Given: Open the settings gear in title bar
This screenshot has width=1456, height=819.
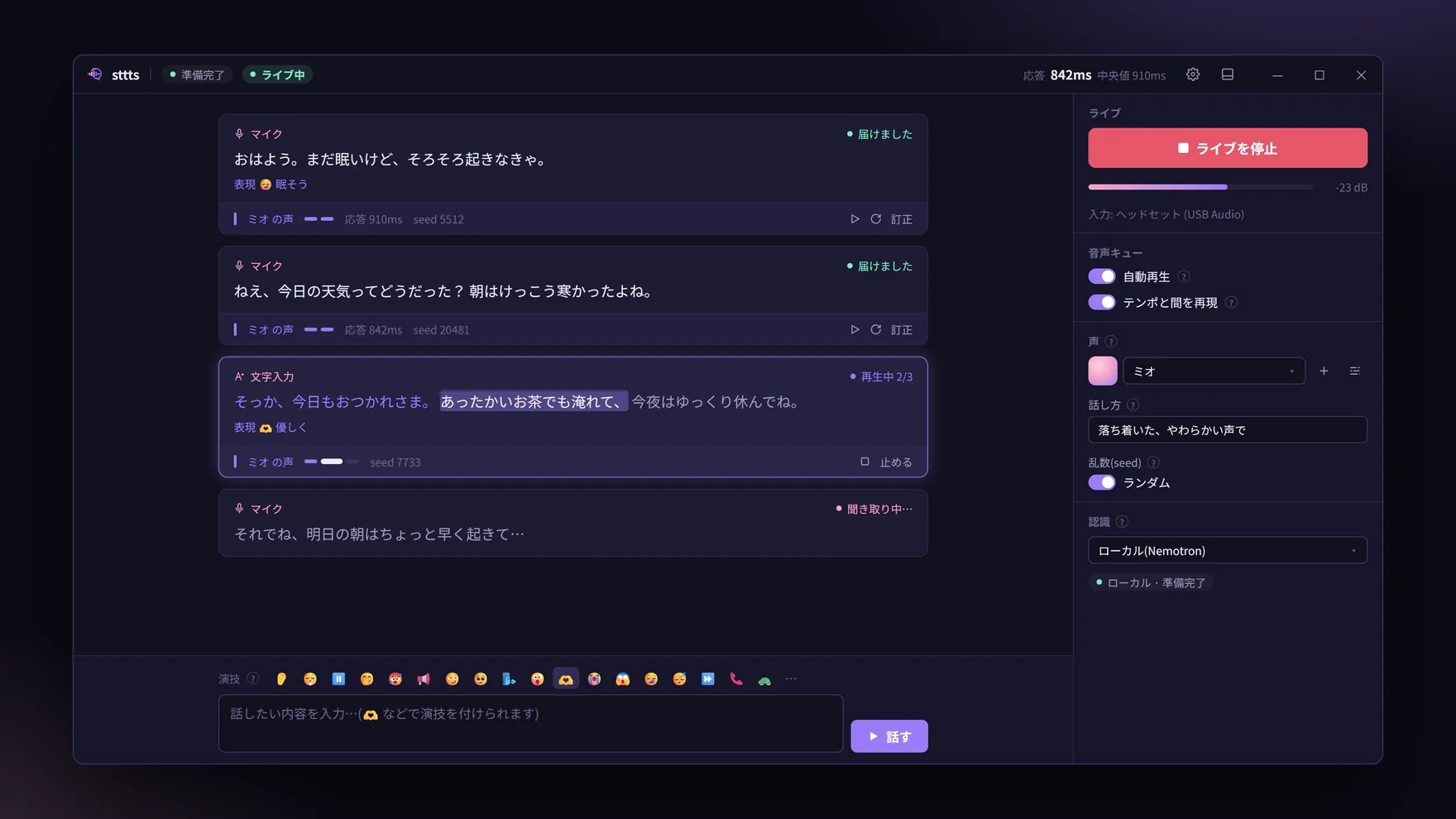Looking at the screenshot, I should point(1193,74).
